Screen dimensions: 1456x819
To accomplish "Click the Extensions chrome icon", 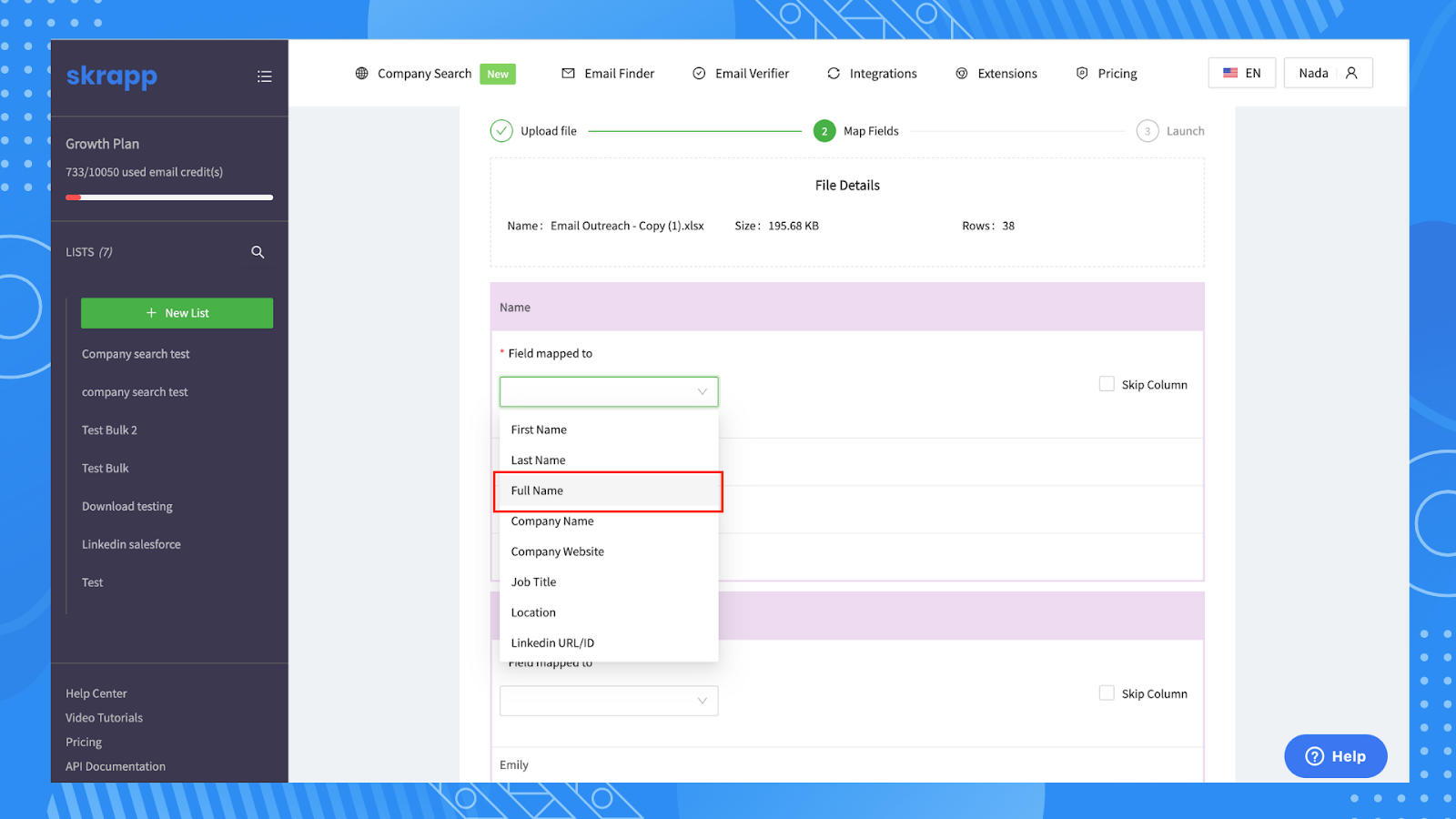I will click(x=962, y=74).
